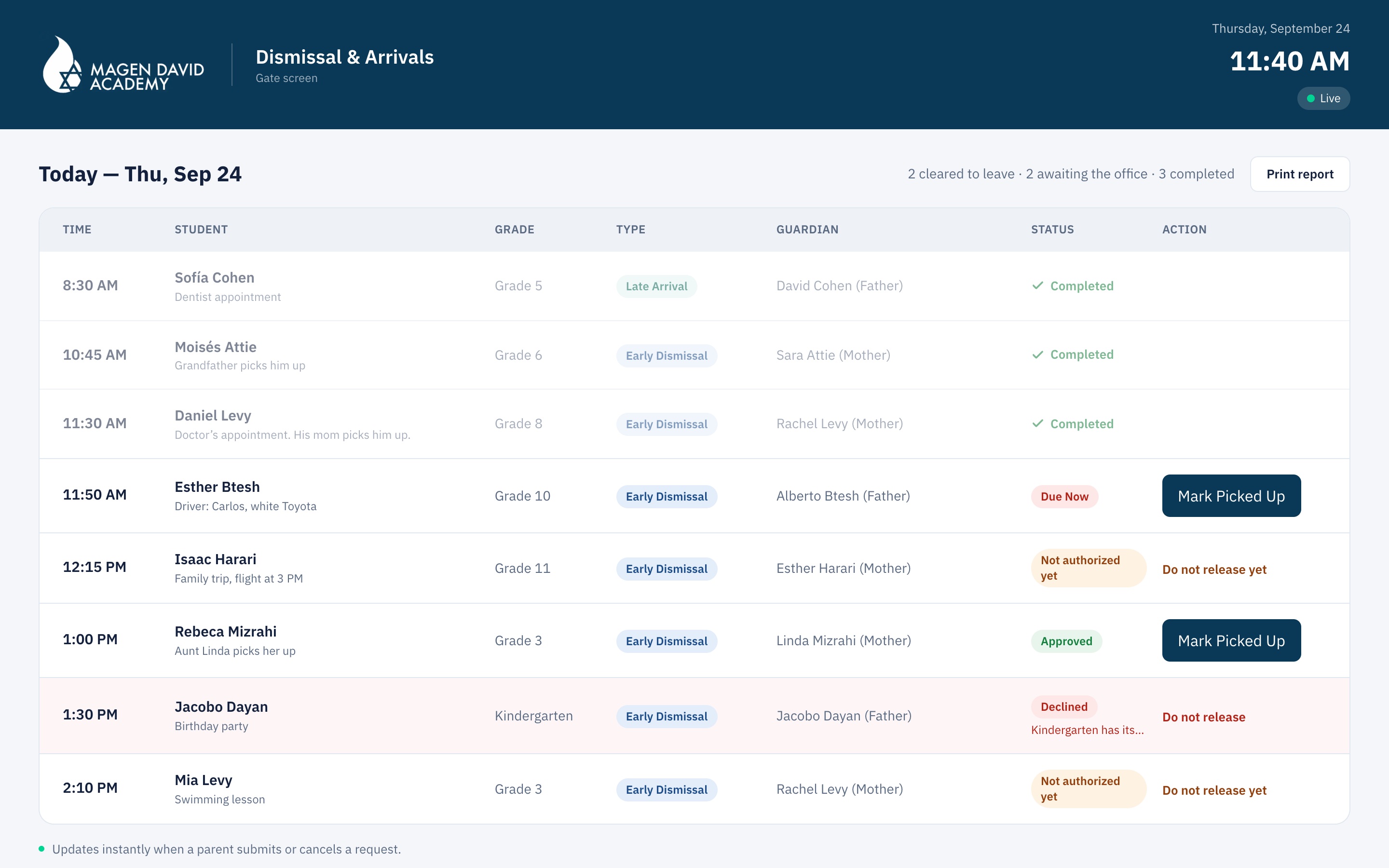Click Do not release yet for Isaac Harari
The image size is (1389, 868).
[x=1214, y=570]
